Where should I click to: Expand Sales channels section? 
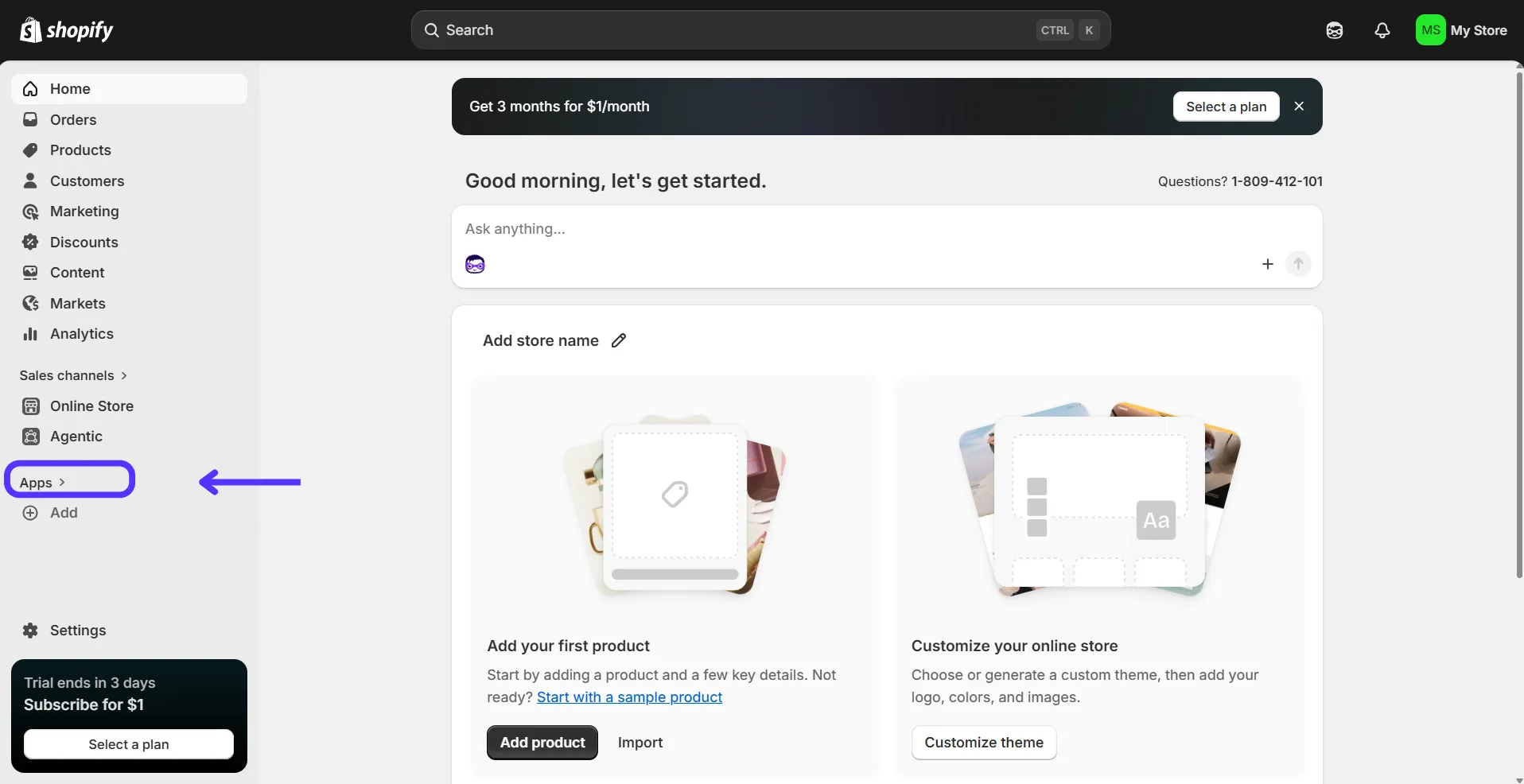tap(74, 375)
